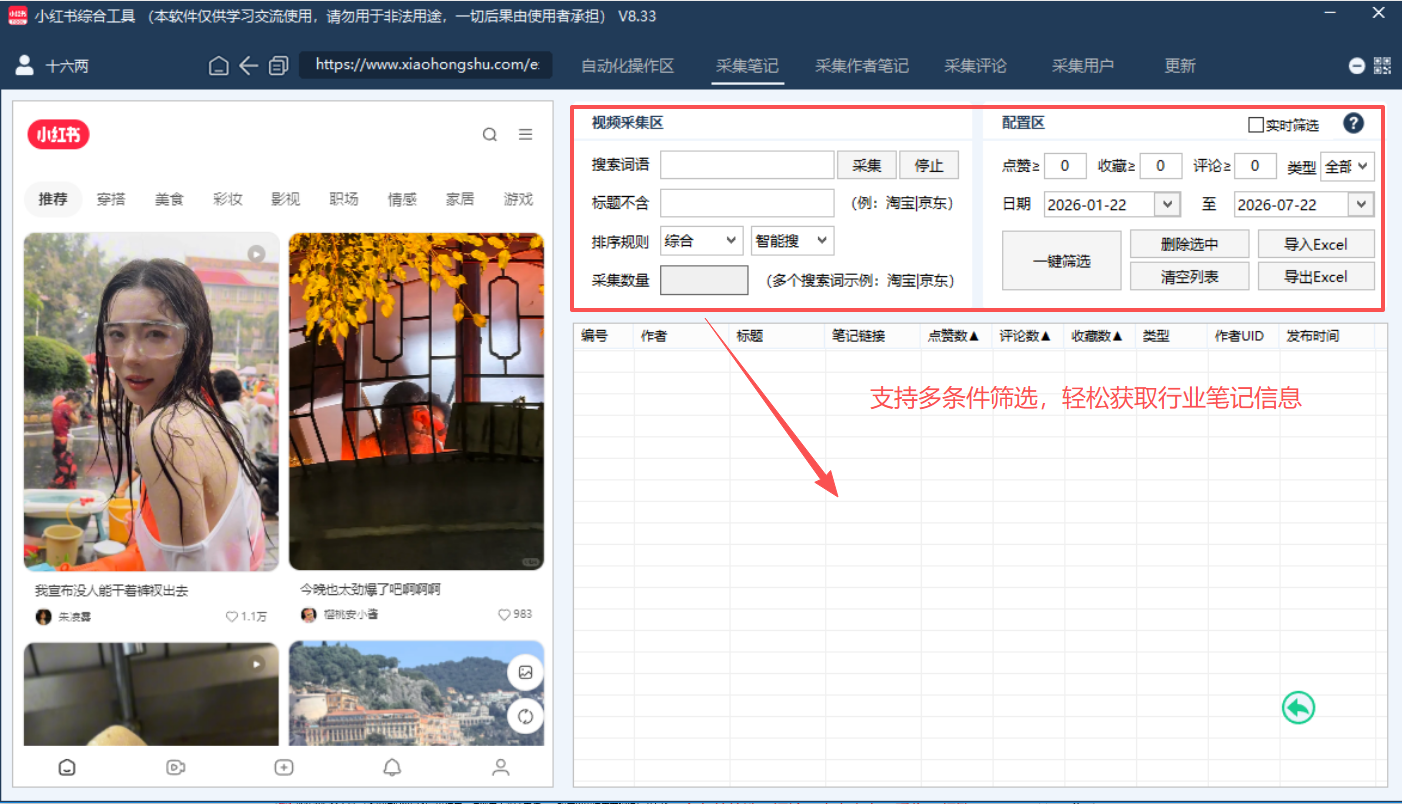1402x804 pixels.
Task: Open the QR code icon at top right
Action: [1382, 66]
